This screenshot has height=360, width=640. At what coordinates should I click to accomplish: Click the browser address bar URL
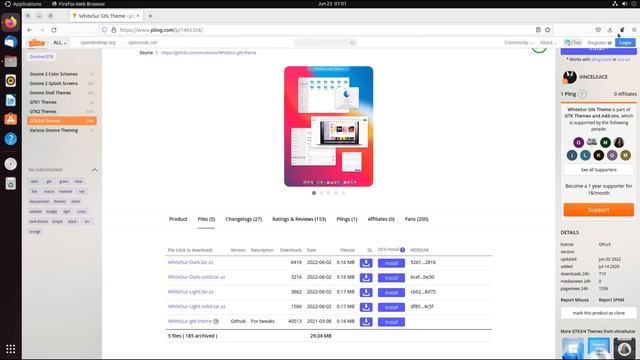pos(161,30)
